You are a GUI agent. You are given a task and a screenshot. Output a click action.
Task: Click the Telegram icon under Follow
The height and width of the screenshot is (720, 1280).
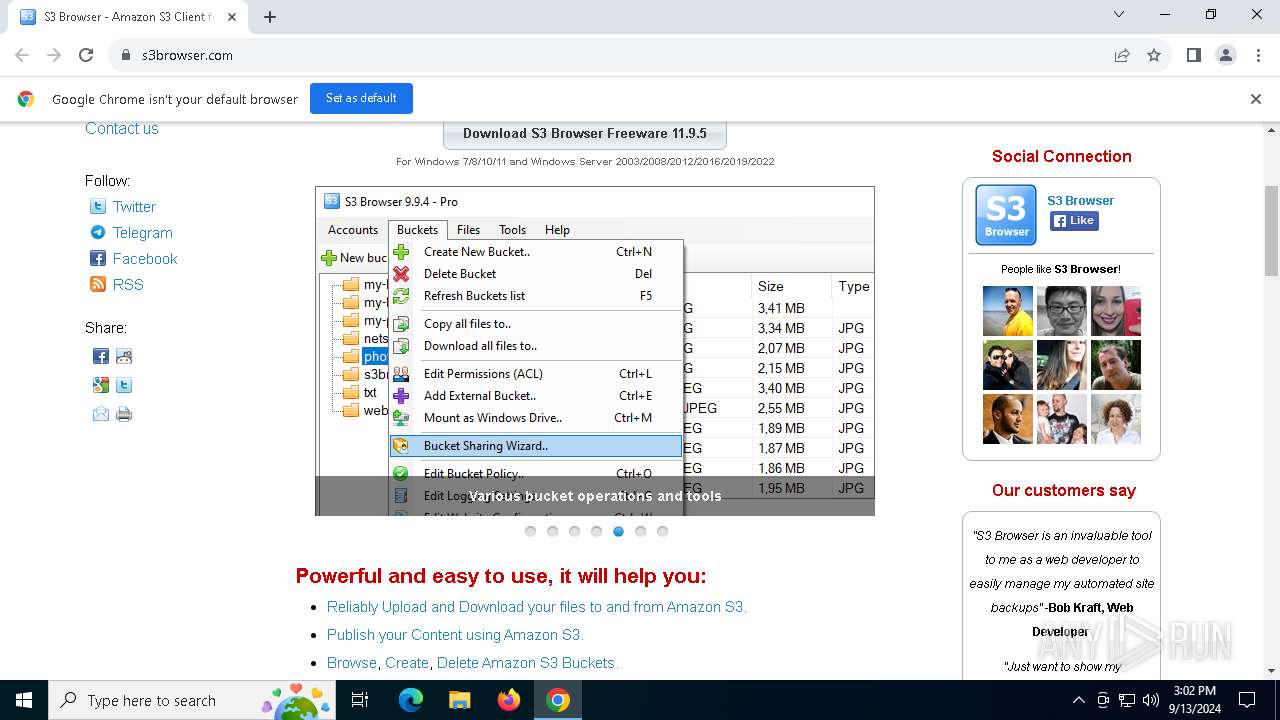click(98, 232)
